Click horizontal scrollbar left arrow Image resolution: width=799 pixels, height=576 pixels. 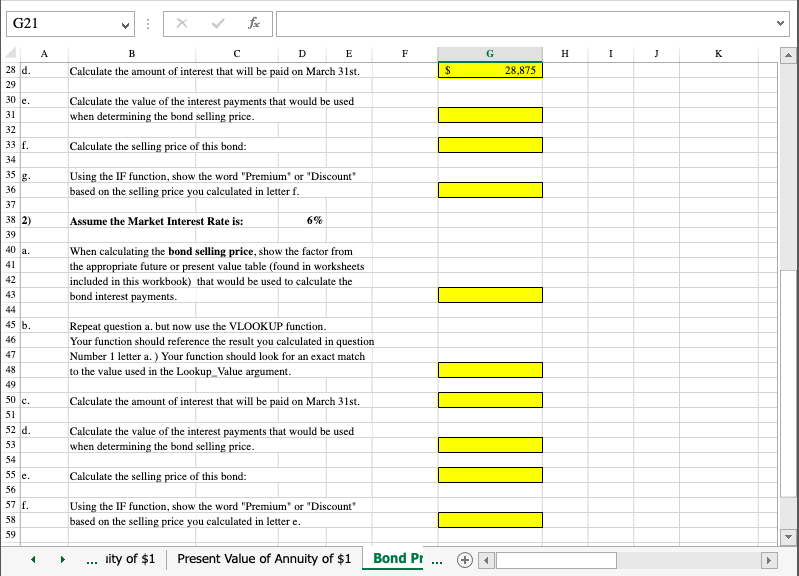pos(486,560)
